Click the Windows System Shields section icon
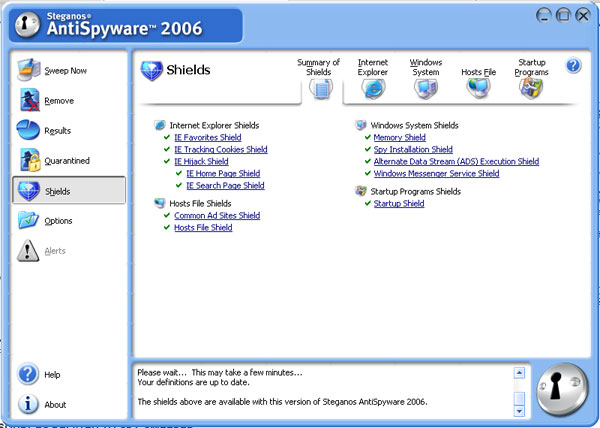Viewport: 600px width, 428px height. coord(361,125)
